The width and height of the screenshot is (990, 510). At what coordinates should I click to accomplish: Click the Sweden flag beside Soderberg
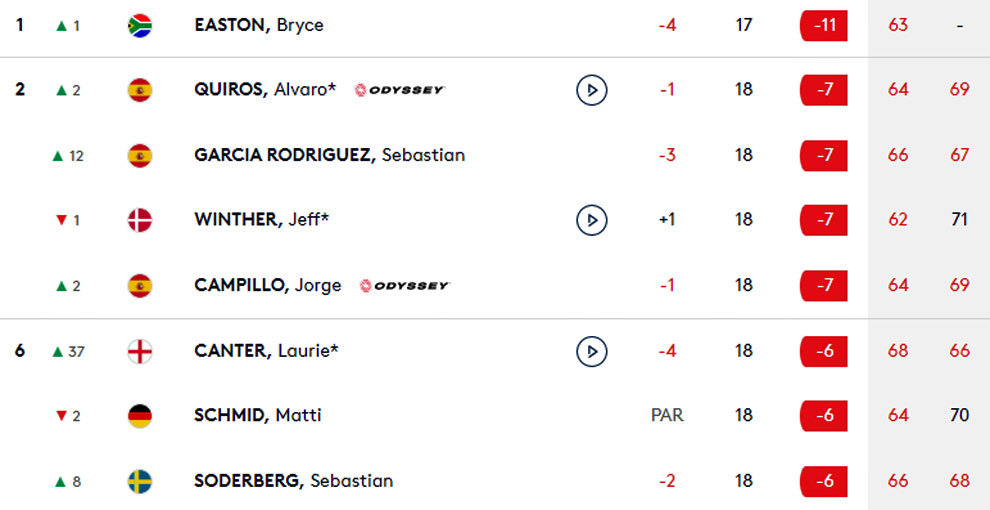[x=140, y=481]
